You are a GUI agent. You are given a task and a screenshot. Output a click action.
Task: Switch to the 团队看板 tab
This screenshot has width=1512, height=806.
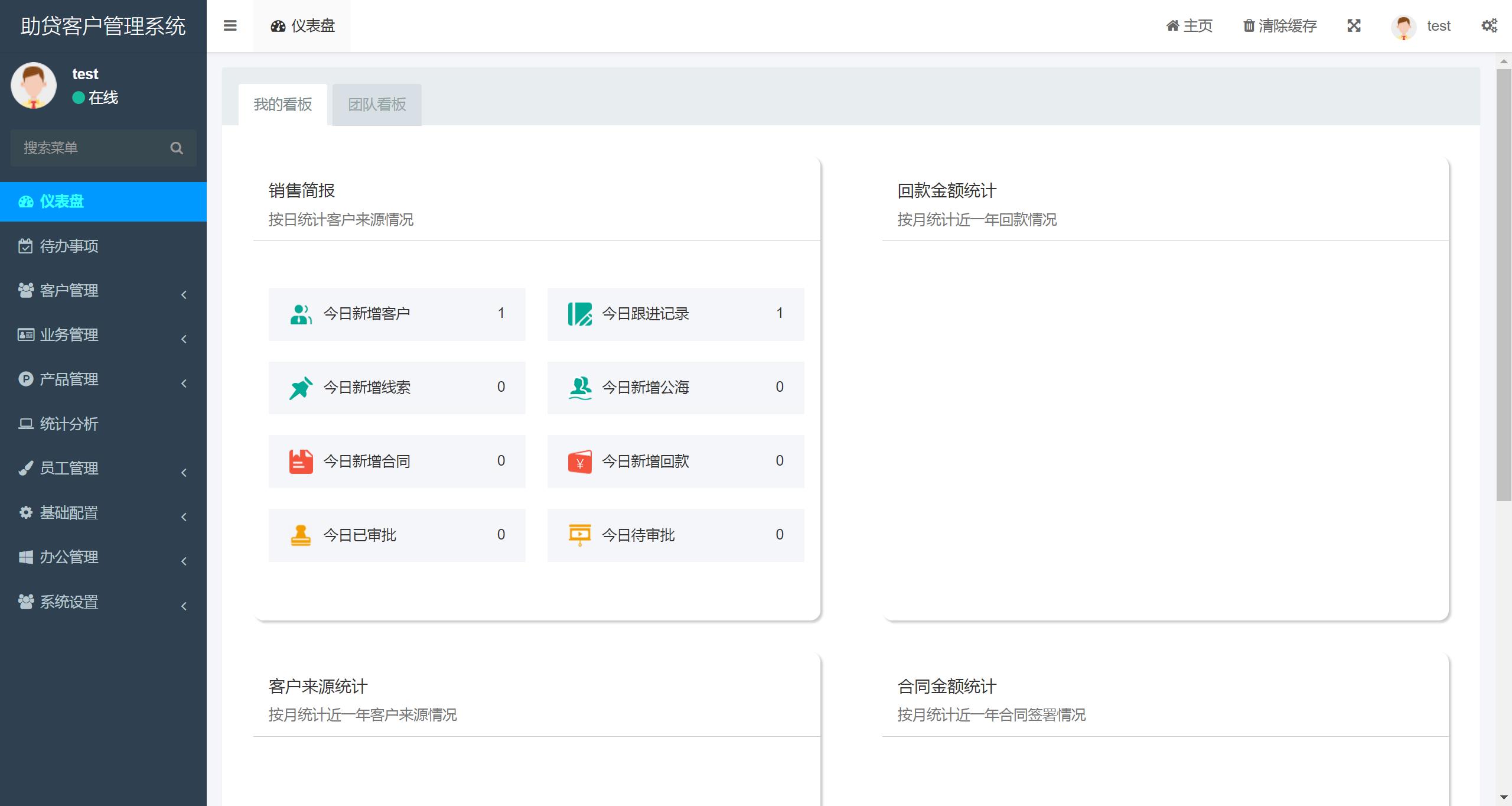[x=377, y=105]
